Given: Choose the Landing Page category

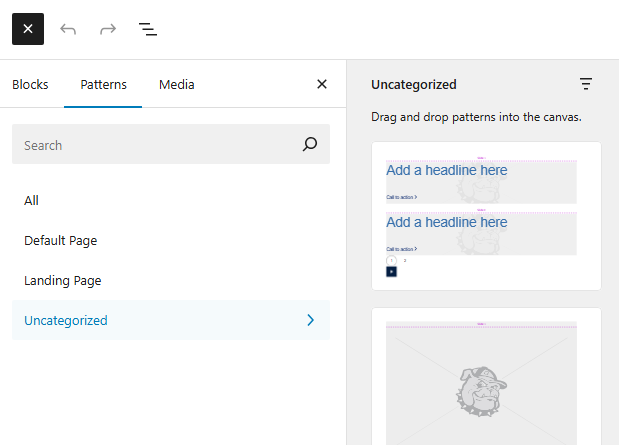Looking at the screenshot, I should [171, 280].
